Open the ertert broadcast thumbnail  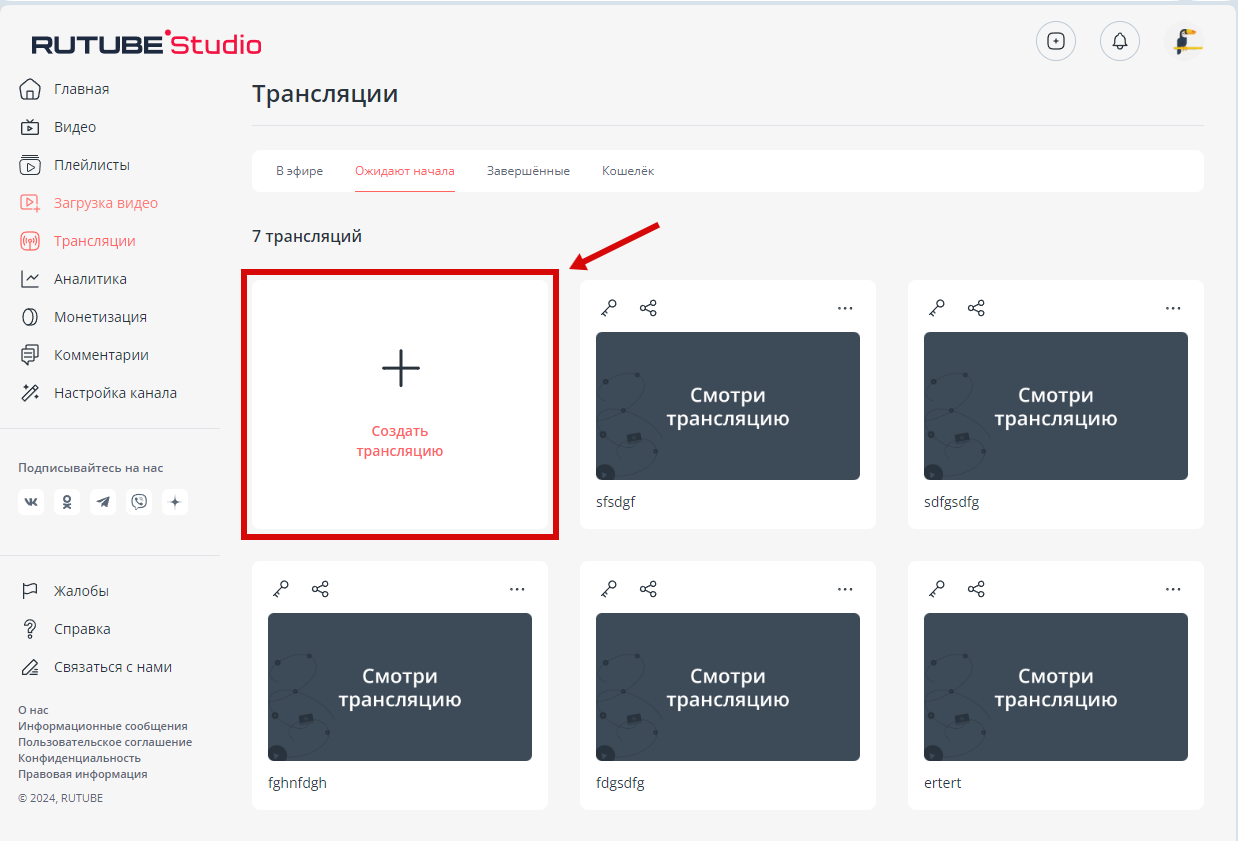tap(1056, 687)
